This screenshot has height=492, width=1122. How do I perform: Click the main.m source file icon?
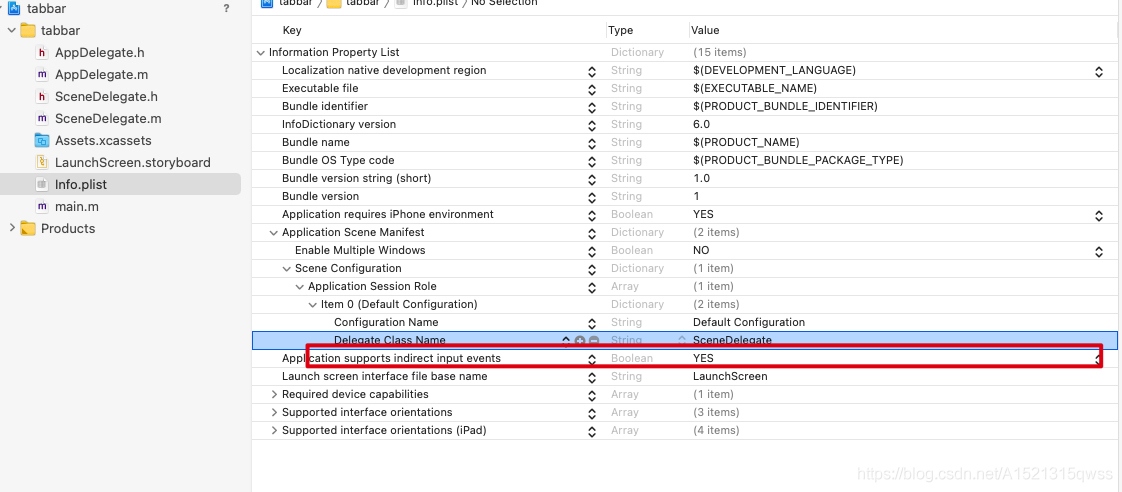point(42,207)
